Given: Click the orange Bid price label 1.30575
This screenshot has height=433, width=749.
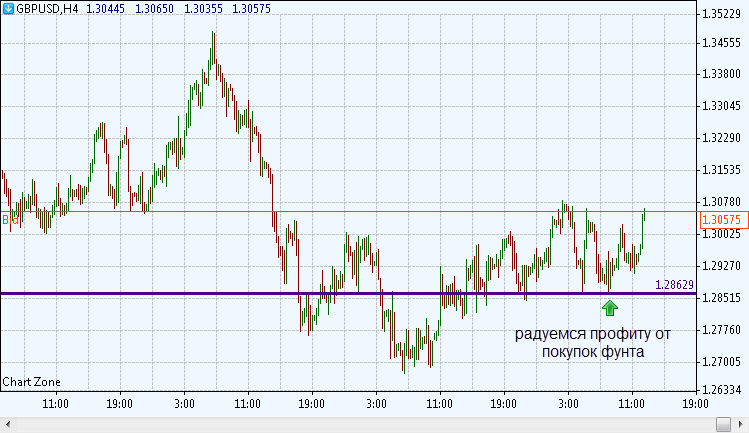Looking at the screenshot, I should coord(724,220).
